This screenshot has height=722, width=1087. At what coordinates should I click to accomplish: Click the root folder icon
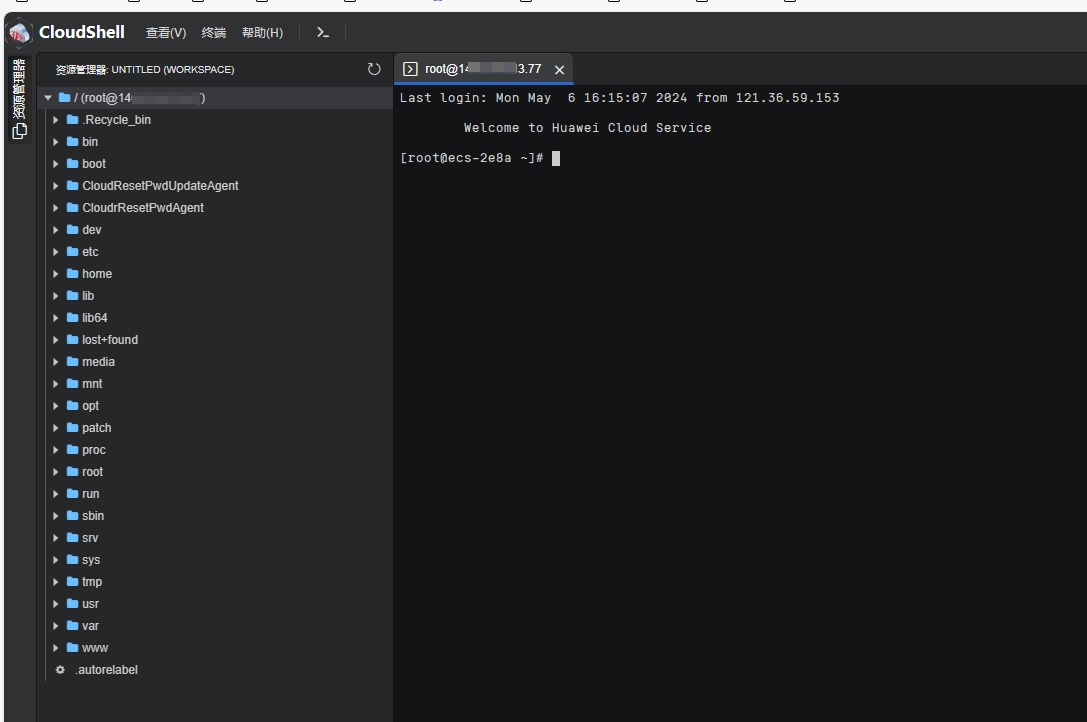click(72, 472)
